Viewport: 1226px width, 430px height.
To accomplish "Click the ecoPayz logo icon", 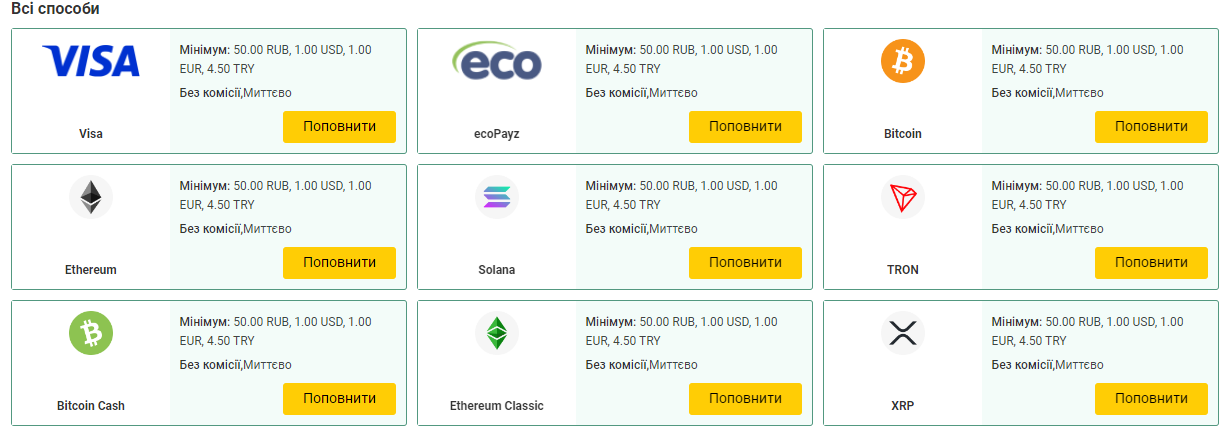I will (x=497, y=62).
